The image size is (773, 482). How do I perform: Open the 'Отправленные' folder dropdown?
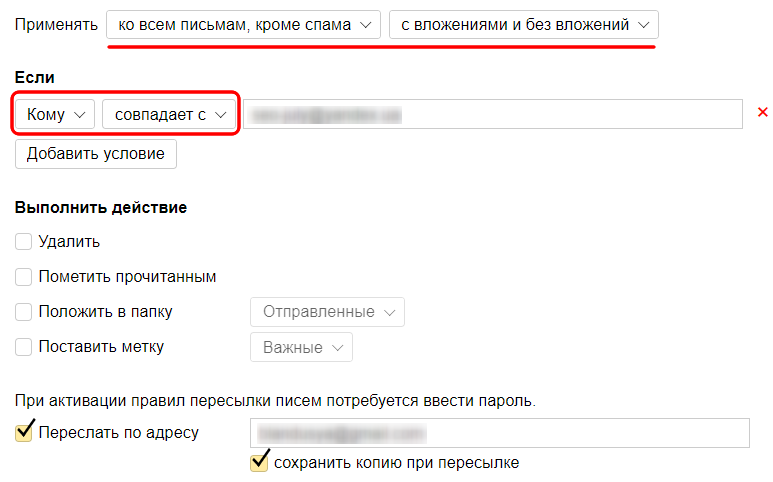(327, 312)
